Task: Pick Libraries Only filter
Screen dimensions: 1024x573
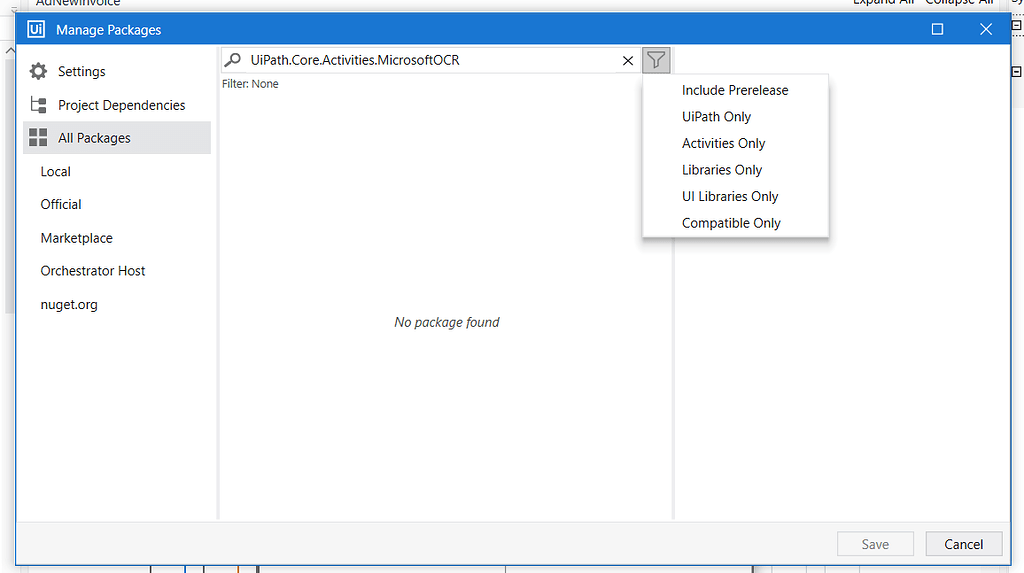Action: coord(735,170)
